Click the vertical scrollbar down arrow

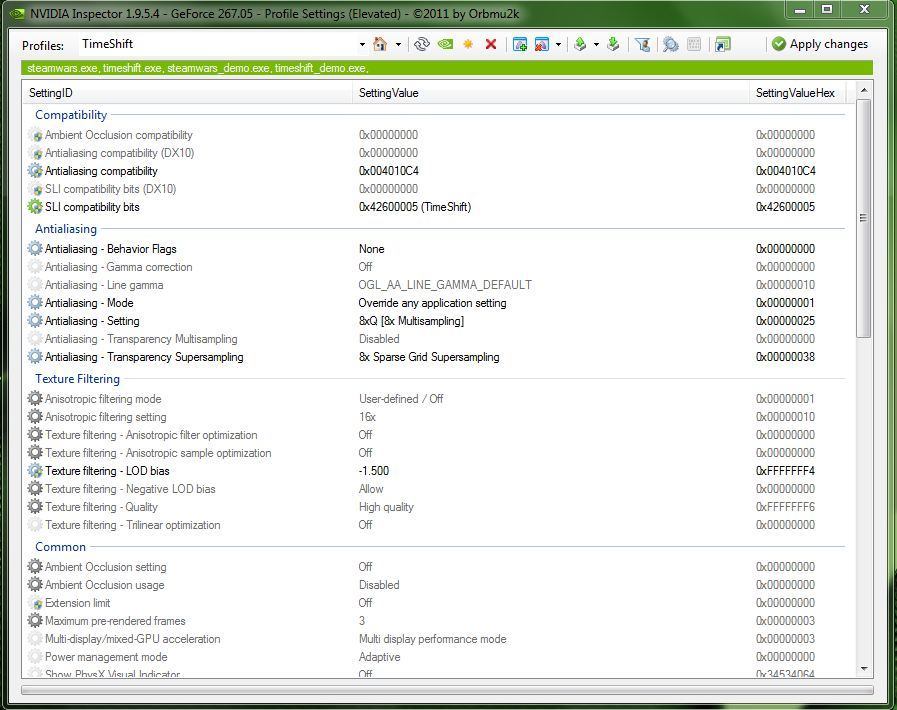(x=864, y=668)
